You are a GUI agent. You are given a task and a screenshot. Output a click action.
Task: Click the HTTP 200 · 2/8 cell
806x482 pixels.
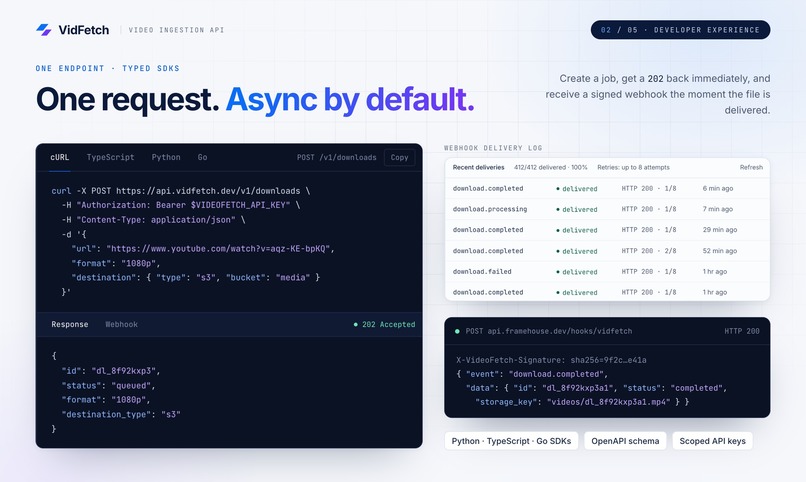649,251
